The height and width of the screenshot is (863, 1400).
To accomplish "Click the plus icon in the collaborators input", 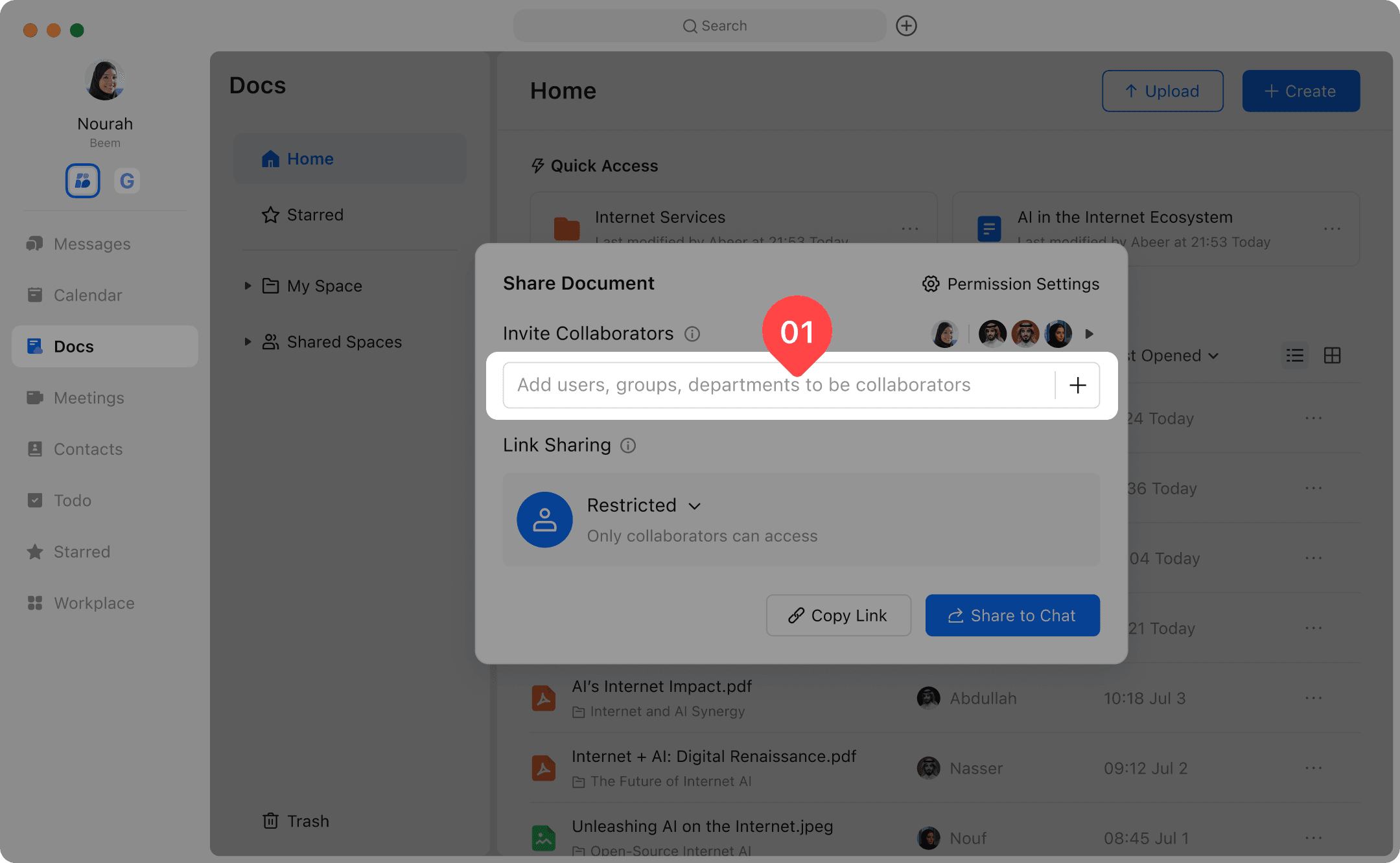I will coord(1077,385).
